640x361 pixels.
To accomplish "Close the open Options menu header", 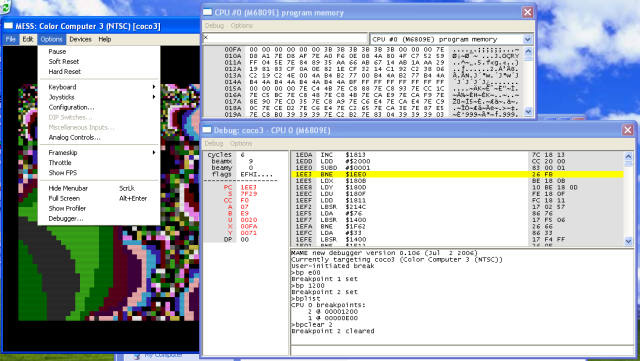I will (51, 39).
